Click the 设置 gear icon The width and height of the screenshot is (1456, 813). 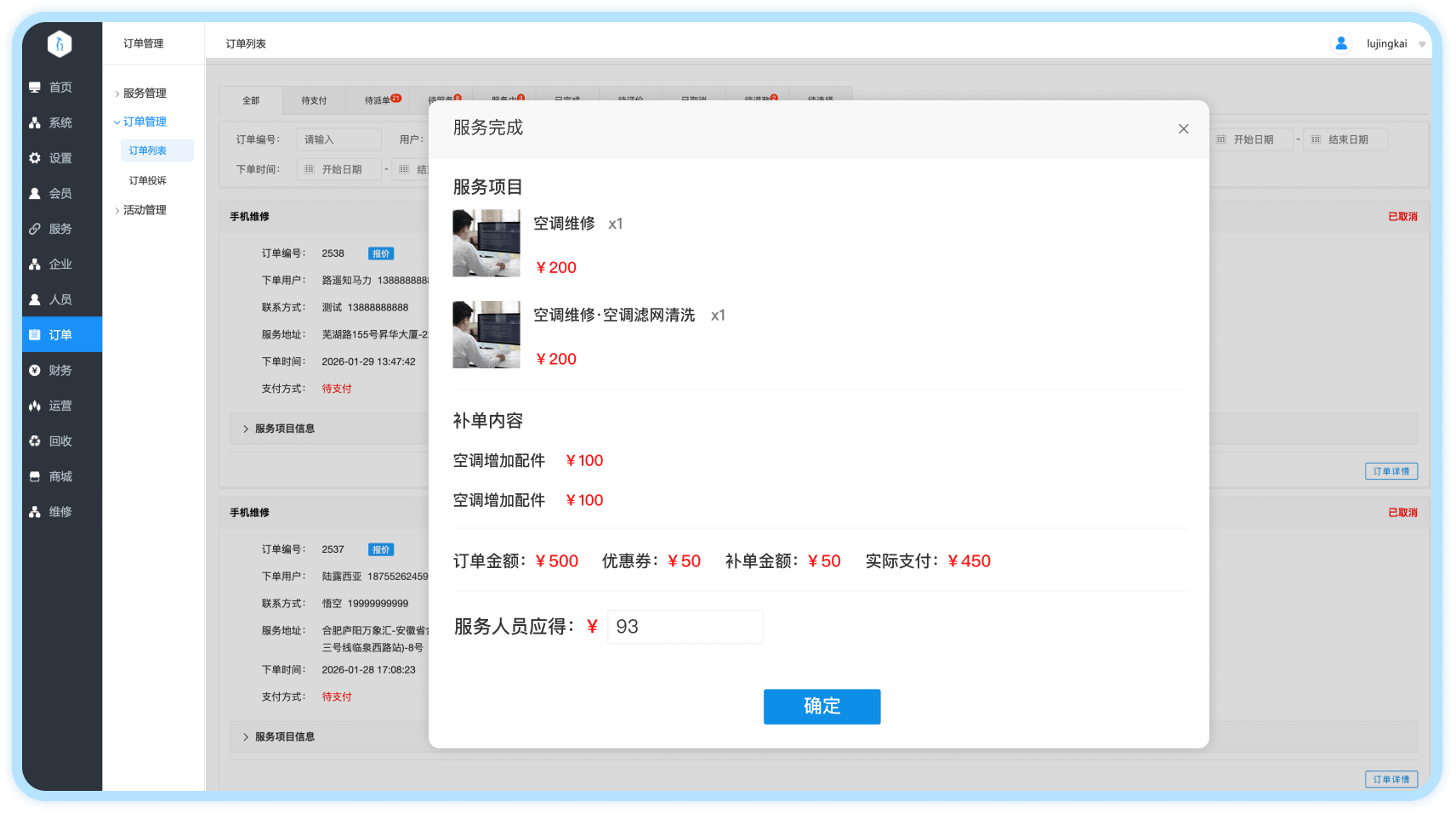[35, 158]
